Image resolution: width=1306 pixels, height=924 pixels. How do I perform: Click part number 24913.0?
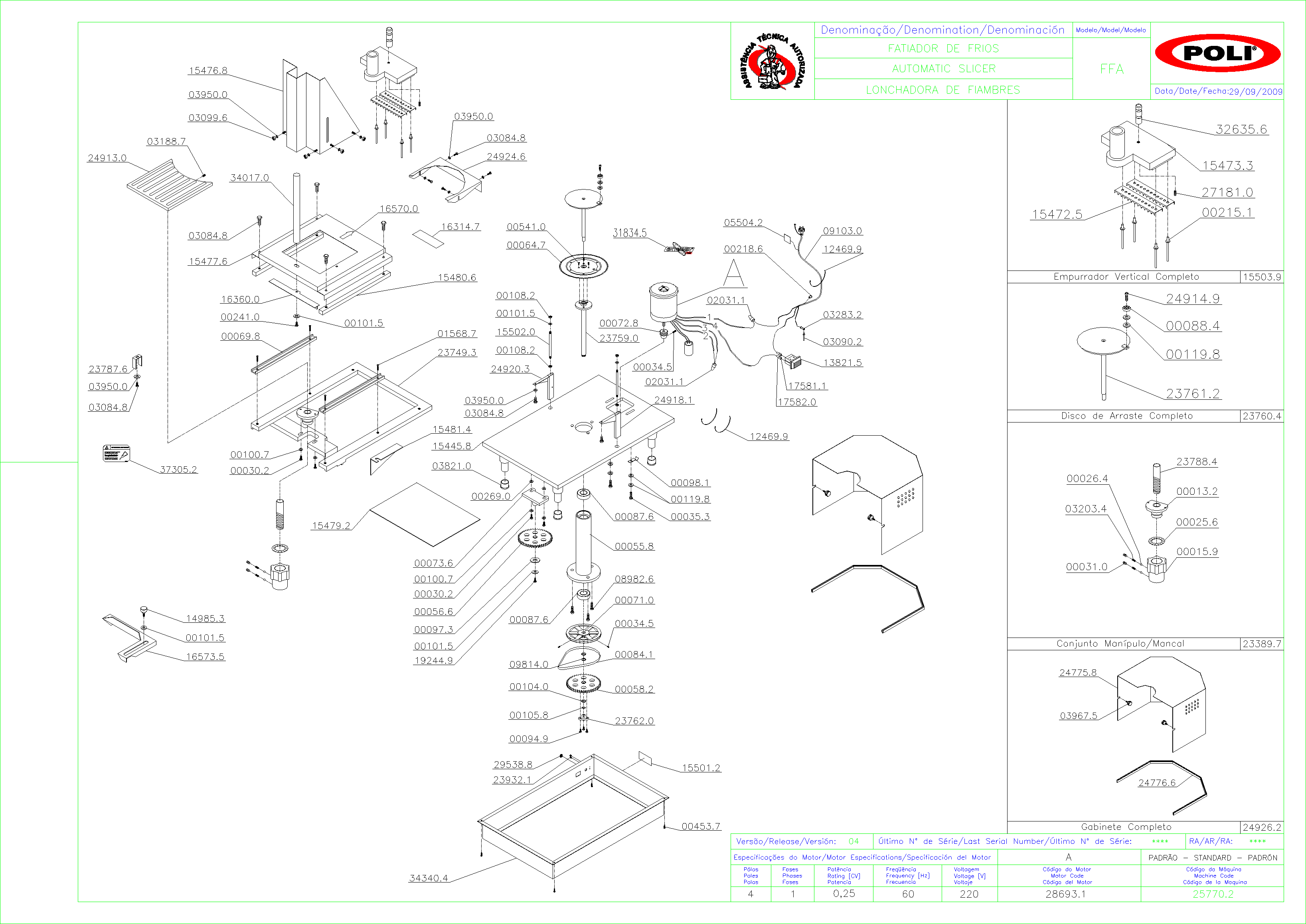click(x=107, y=158)
